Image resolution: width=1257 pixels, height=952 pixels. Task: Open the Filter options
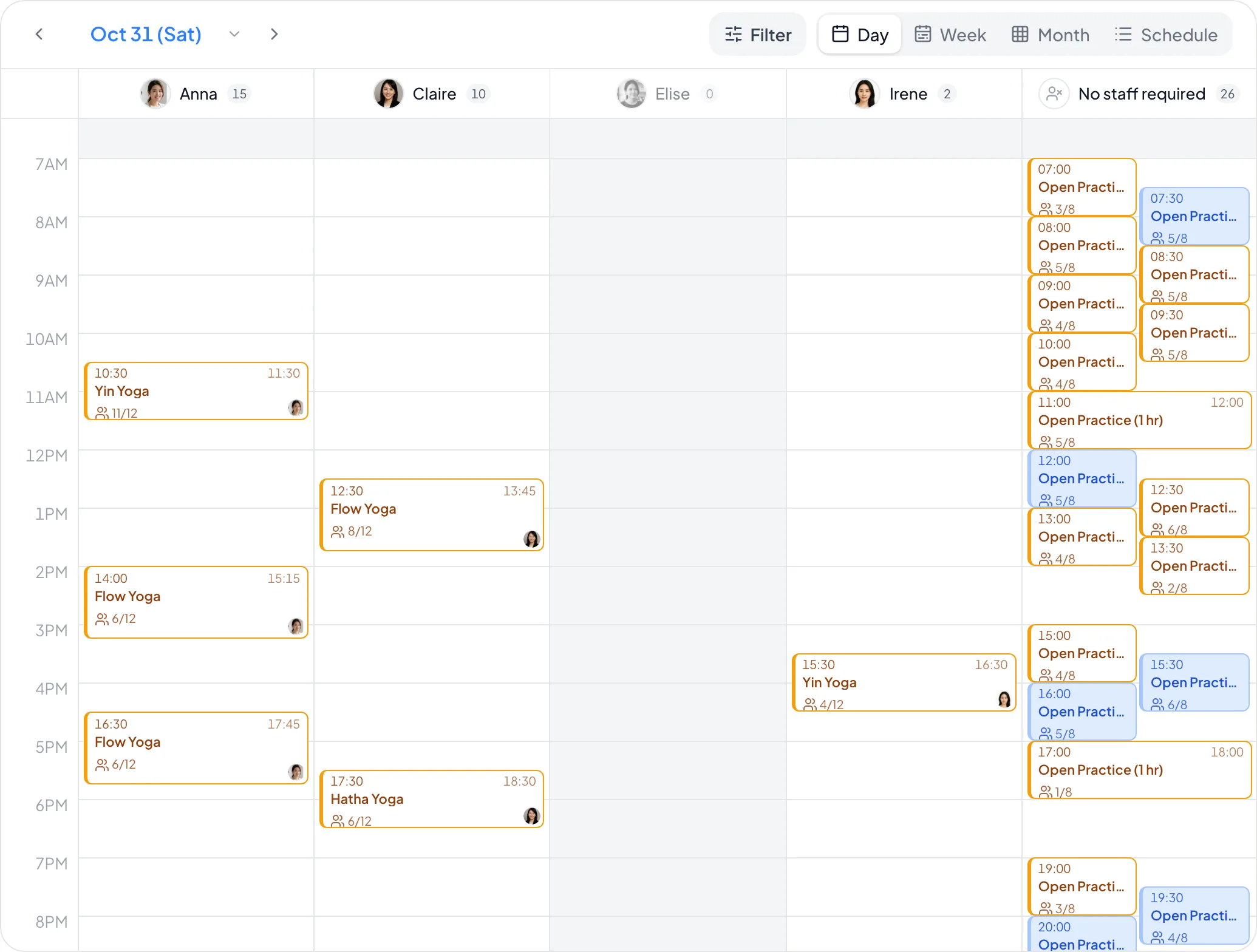pos(758,35)
